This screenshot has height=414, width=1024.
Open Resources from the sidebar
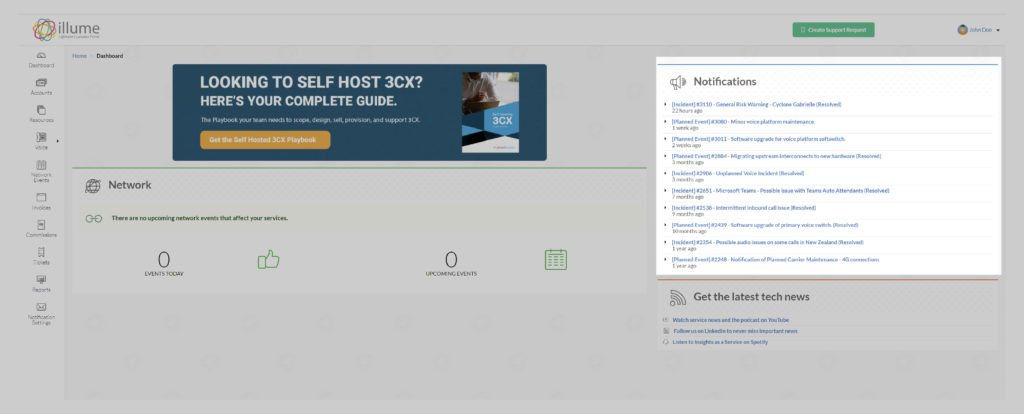[x=41, y=113]
